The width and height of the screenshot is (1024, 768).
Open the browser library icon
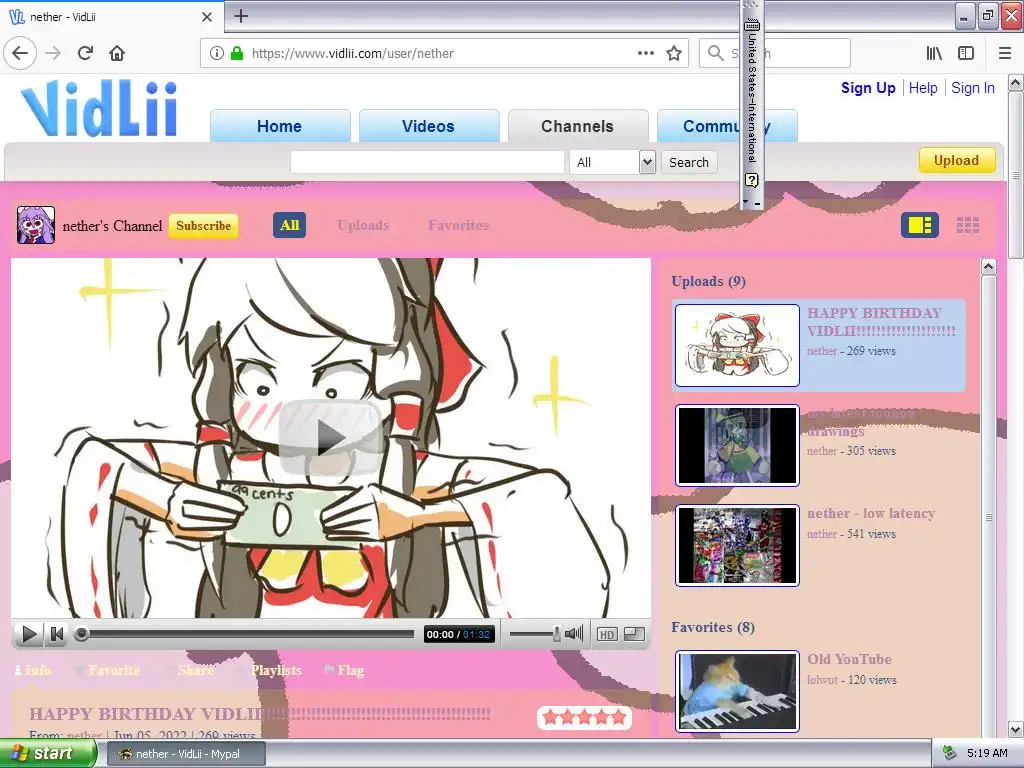pos(934,53)
